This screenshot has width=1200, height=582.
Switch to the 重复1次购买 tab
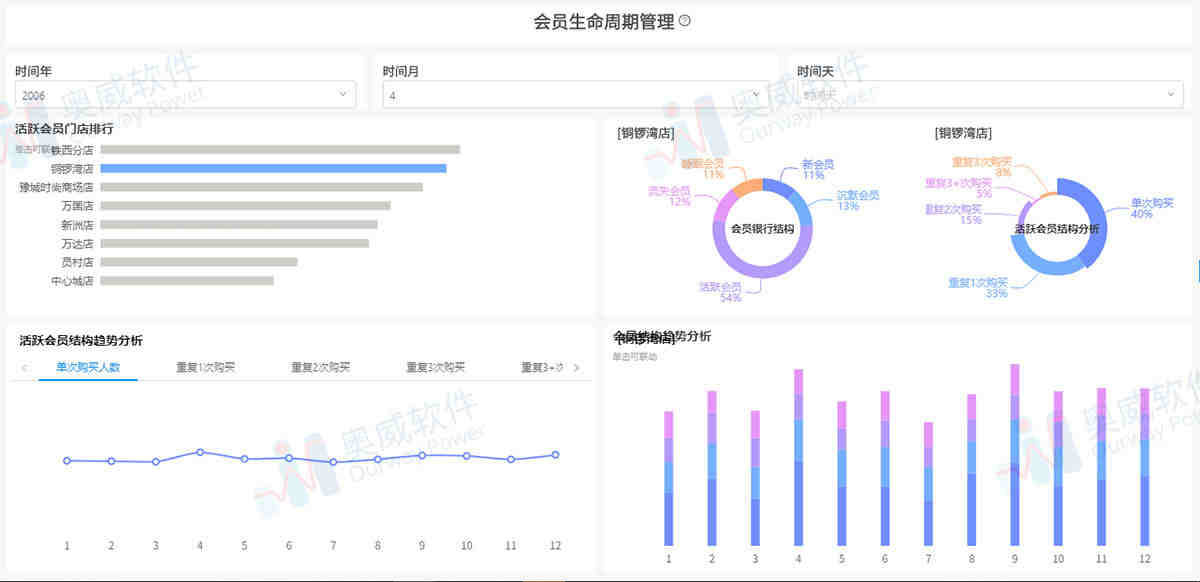(205, 368)
